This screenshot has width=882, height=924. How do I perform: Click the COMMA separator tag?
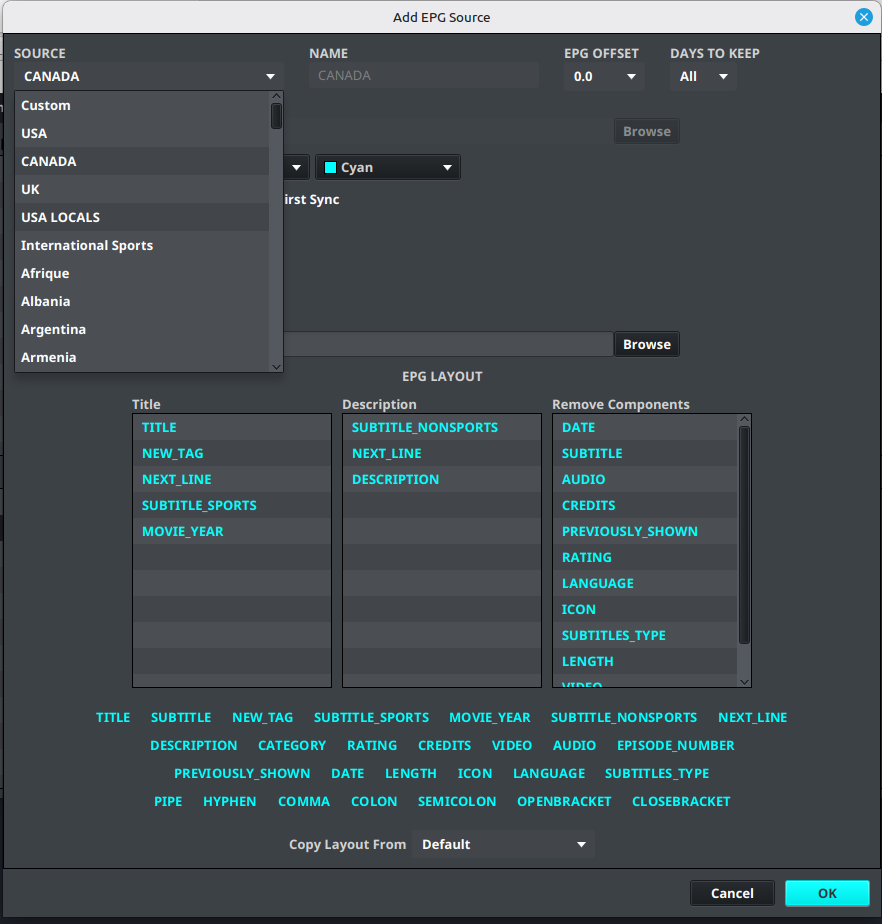coord(303,801)
